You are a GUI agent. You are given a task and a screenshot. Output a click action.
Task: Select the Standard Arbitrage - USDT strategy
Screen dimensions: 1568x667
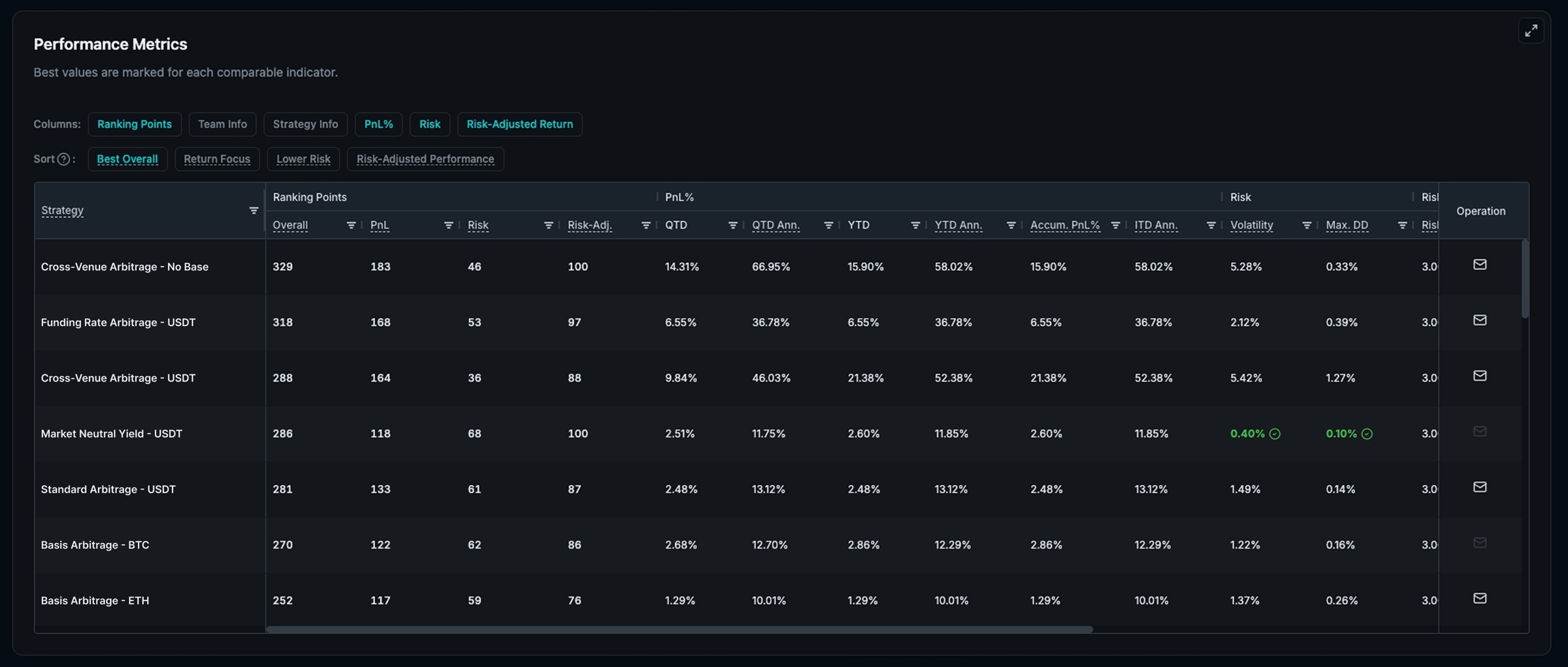point(108,489)
